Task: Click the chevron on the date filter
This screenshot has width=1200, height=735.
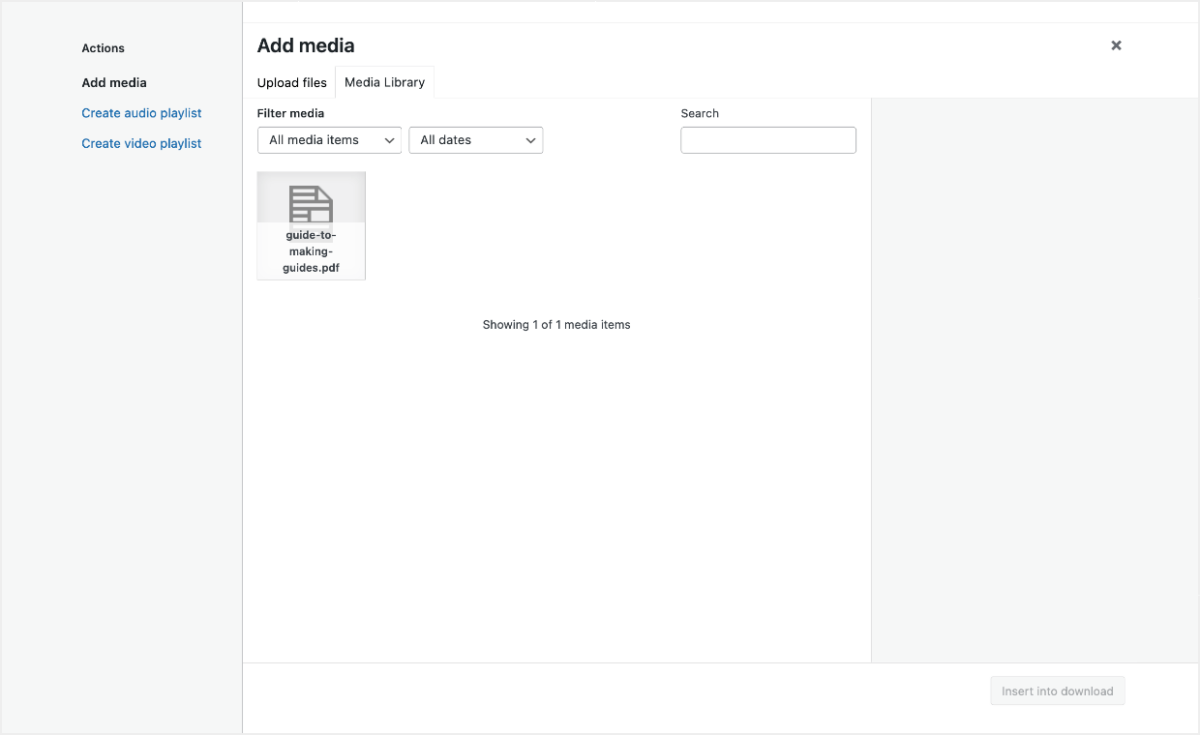Action: point(531,140)
